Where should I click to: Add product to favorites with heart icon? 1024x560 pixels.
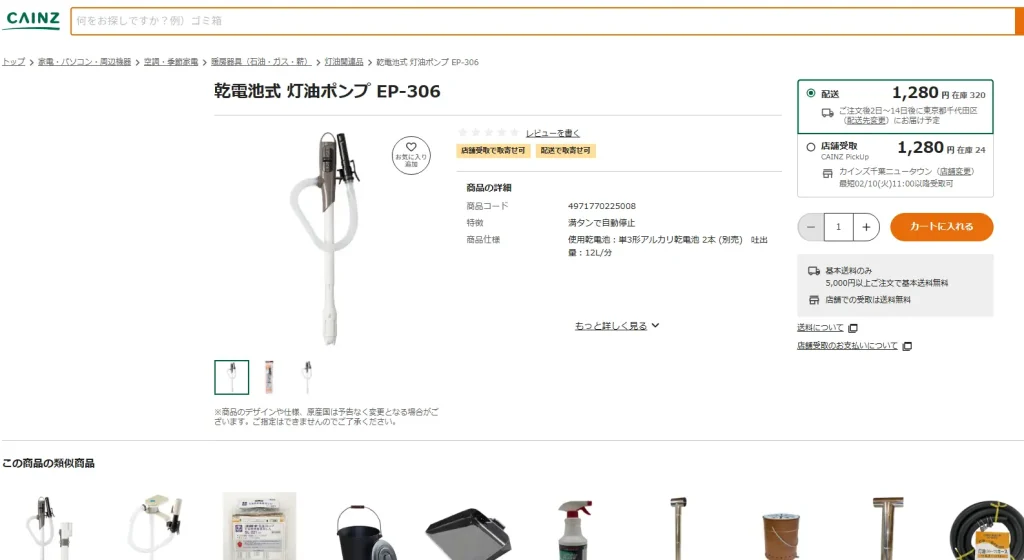411,155
